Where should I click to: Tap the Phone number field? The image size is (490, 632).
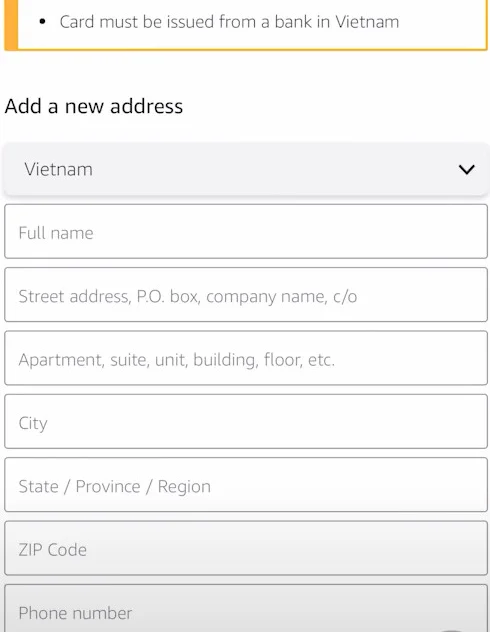(246, 609)
